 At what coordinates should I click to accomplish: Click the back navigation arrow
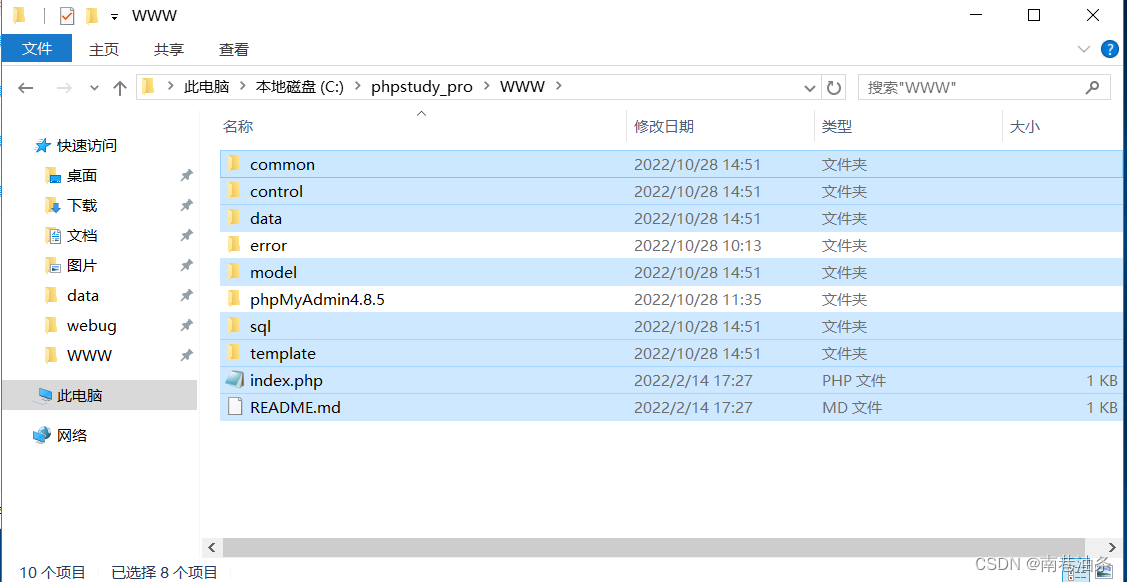[x=25, y=88]
